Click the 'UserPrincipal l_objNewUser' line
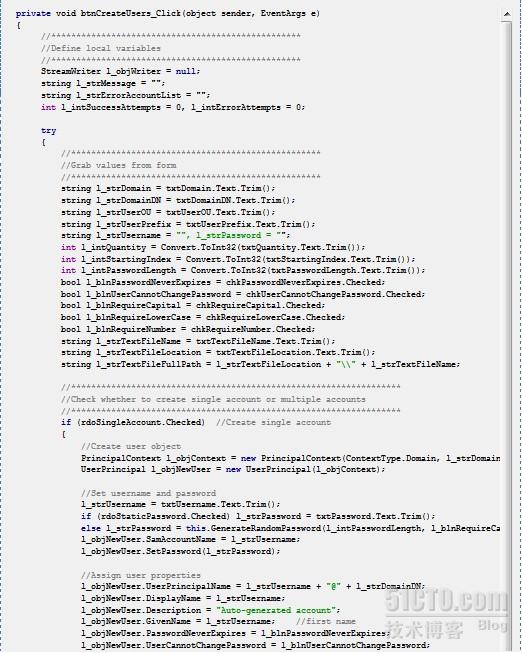Screen dimensions: 522x653 coord(233,469)
